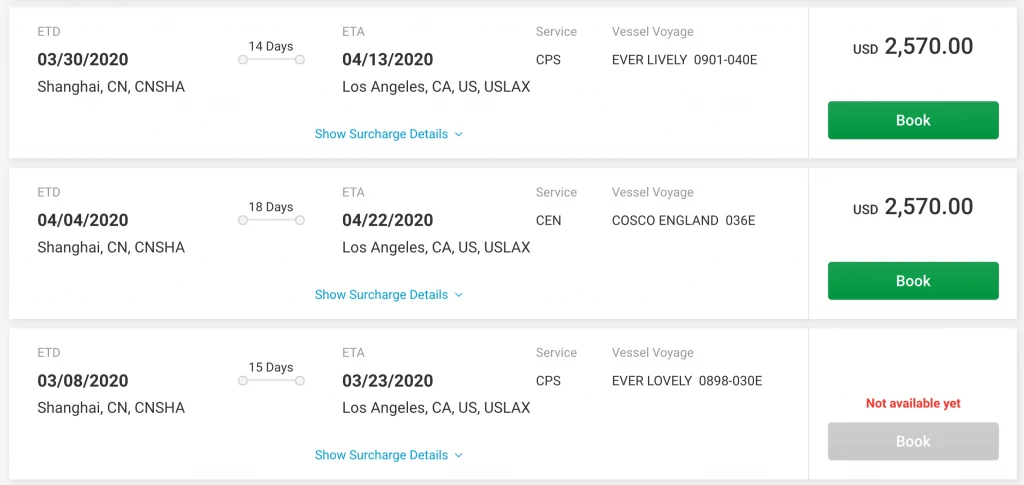This screenshot has height=485, width=1024.
Task: Book the COSCO ENGLAND 036E sailing
Action: [x=912, y=281]
